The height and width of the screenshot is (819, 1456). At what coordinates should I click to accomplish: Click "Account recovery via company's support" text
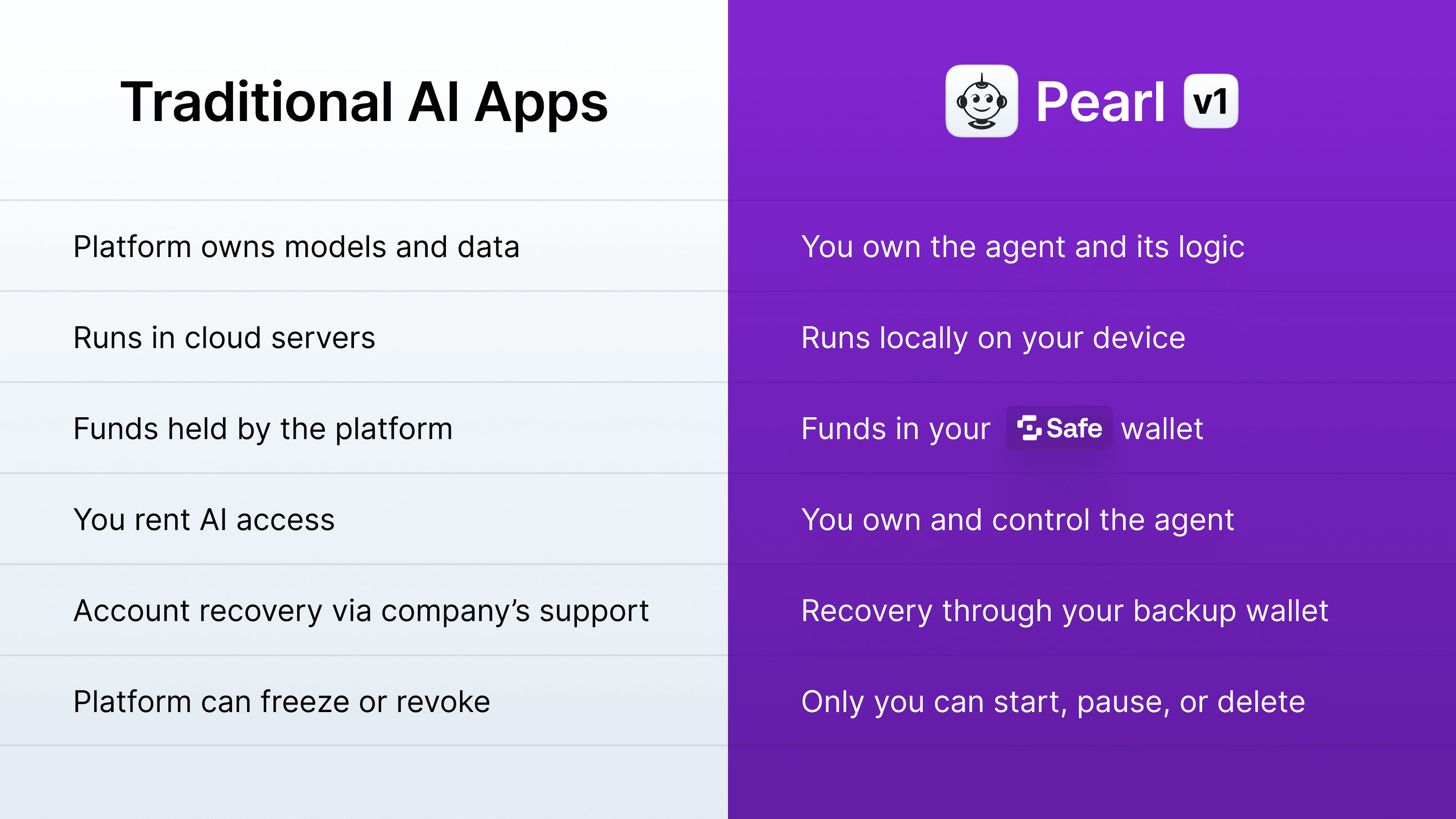[361, 611]
